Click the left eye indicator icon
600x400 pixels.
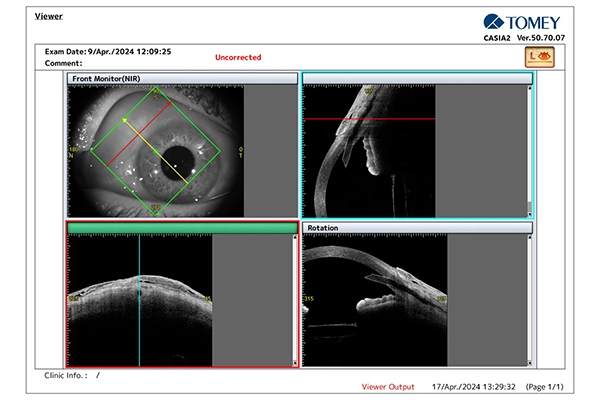click(540, 57)
